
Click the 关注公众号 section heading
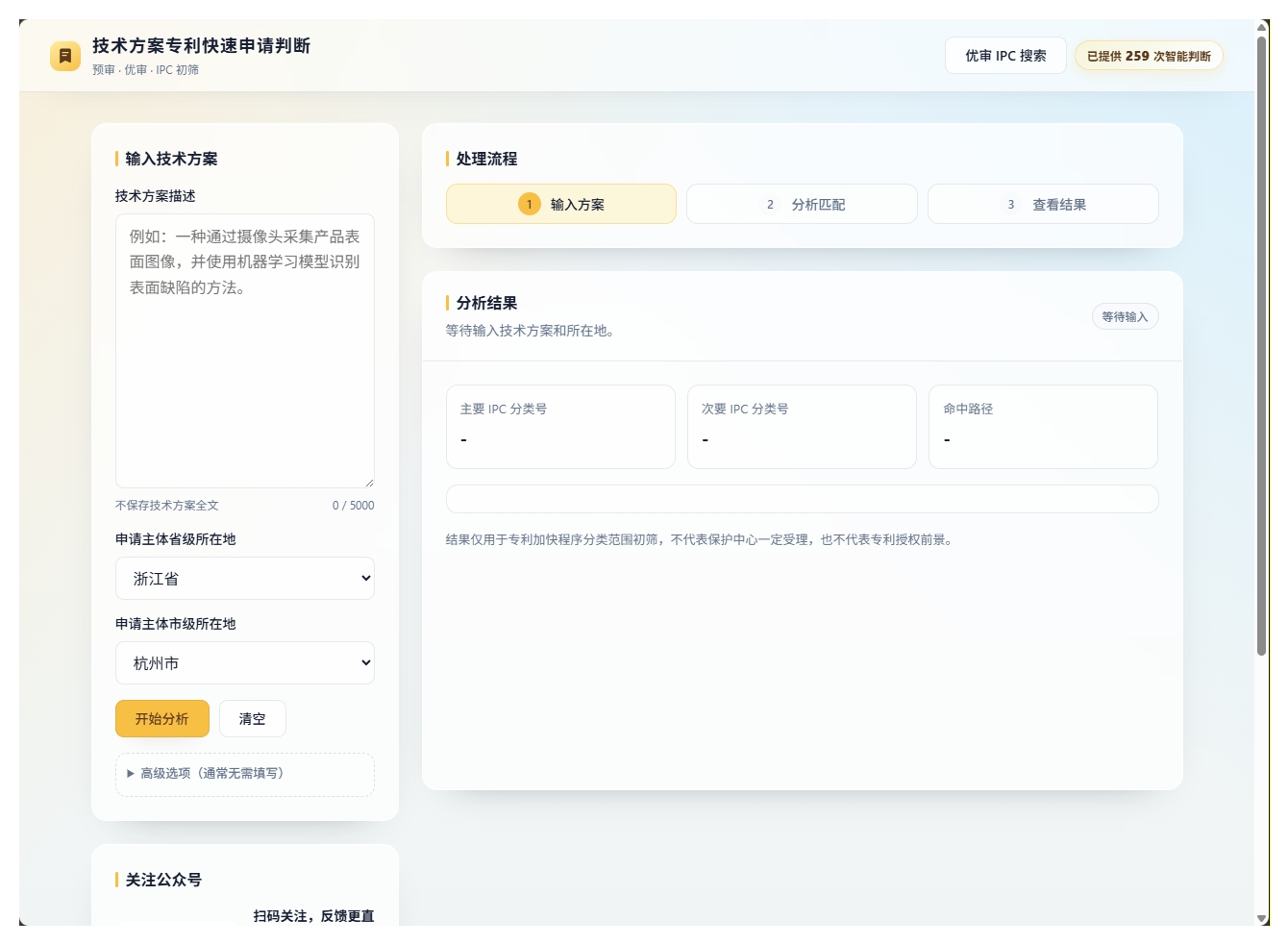[163, 880]
